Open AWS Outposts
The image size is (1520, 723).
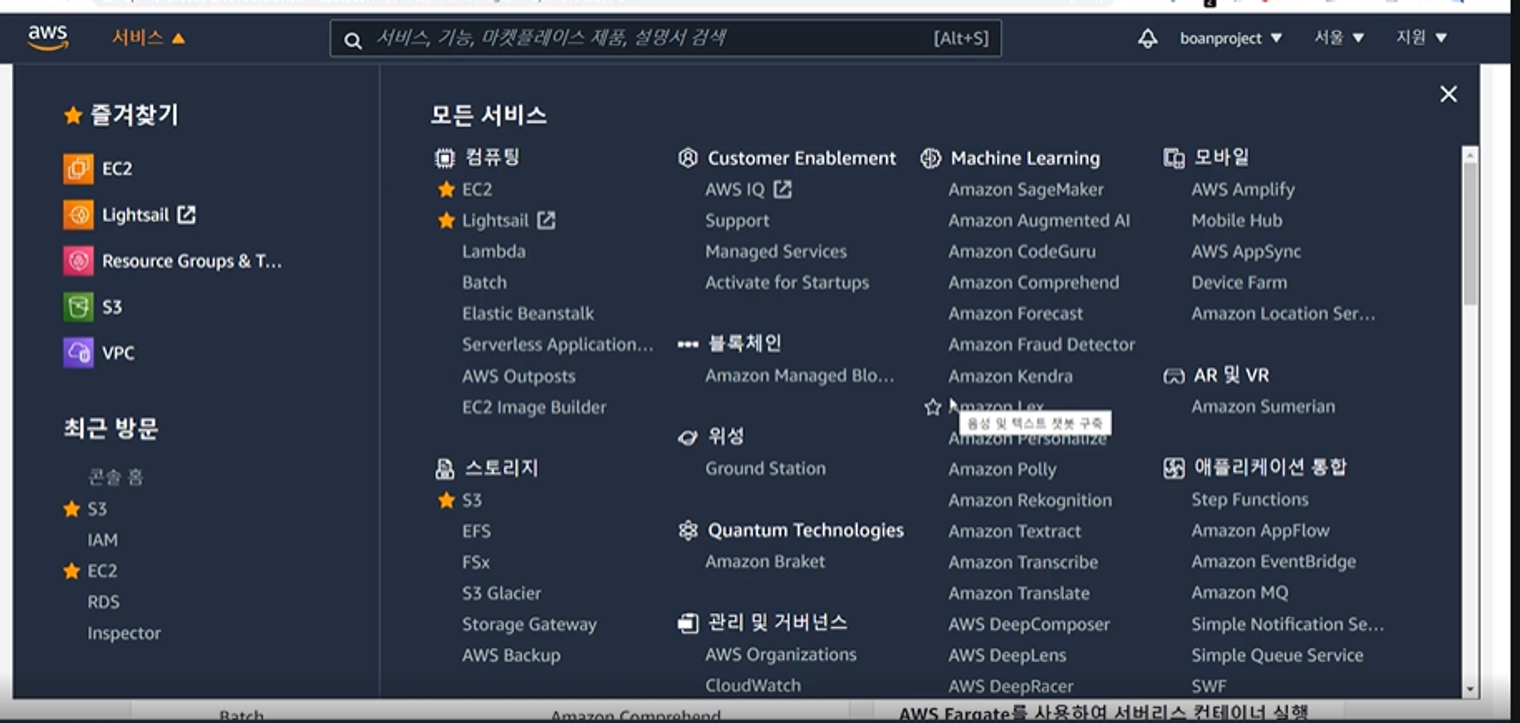tap(518, 376)
